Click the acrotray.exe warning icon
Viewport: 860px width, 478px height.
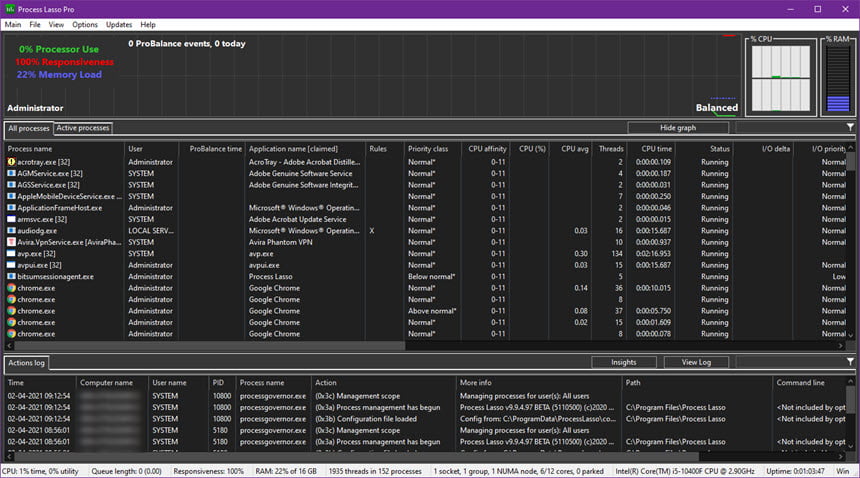11,162
